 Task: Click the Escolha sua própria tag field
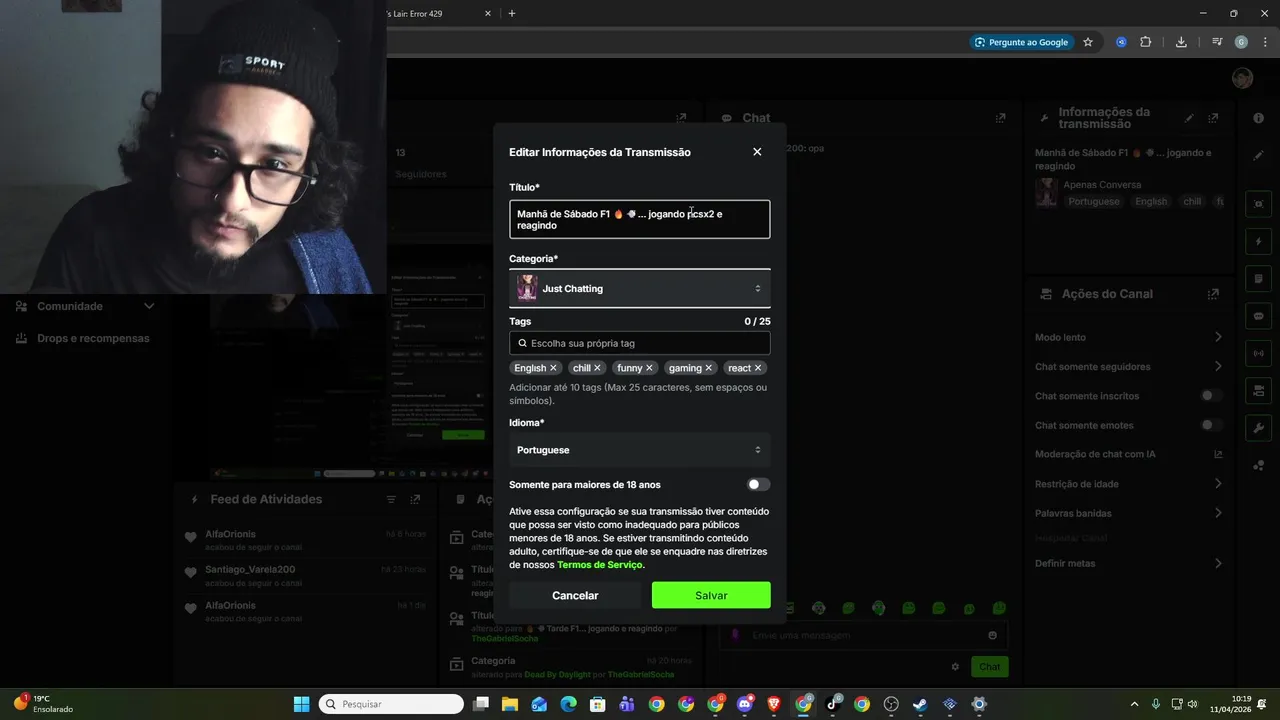click(640, 343)
